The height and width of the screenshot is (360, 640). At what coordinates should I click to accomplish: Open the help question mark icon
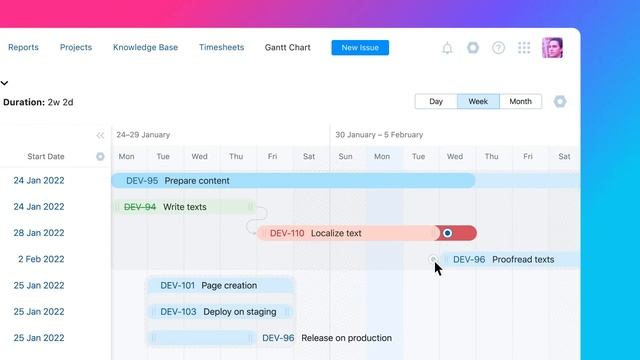[498, 48]
